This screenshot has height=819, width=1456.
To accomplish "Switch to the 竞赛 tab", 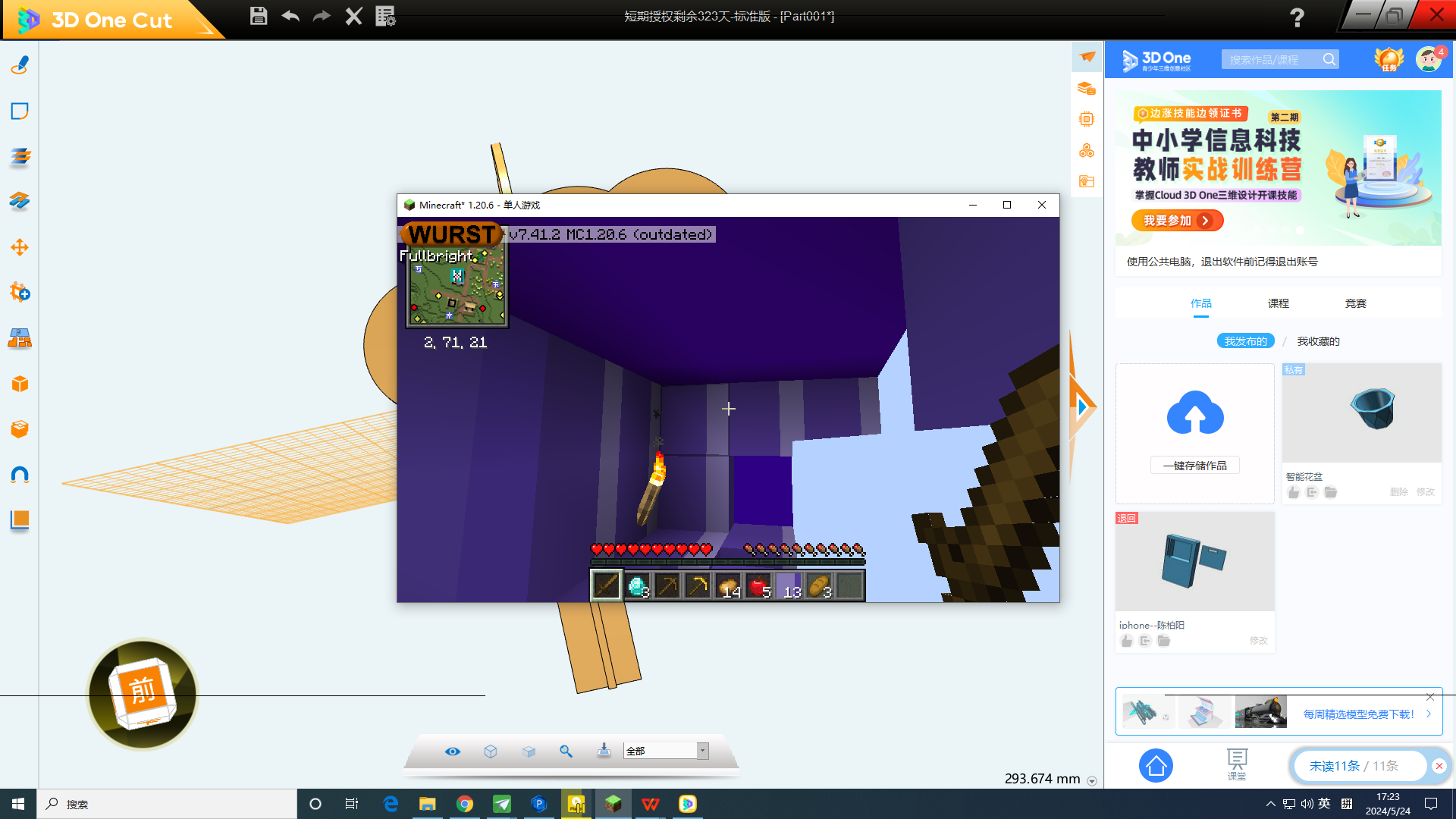I will click(1355, 303).
